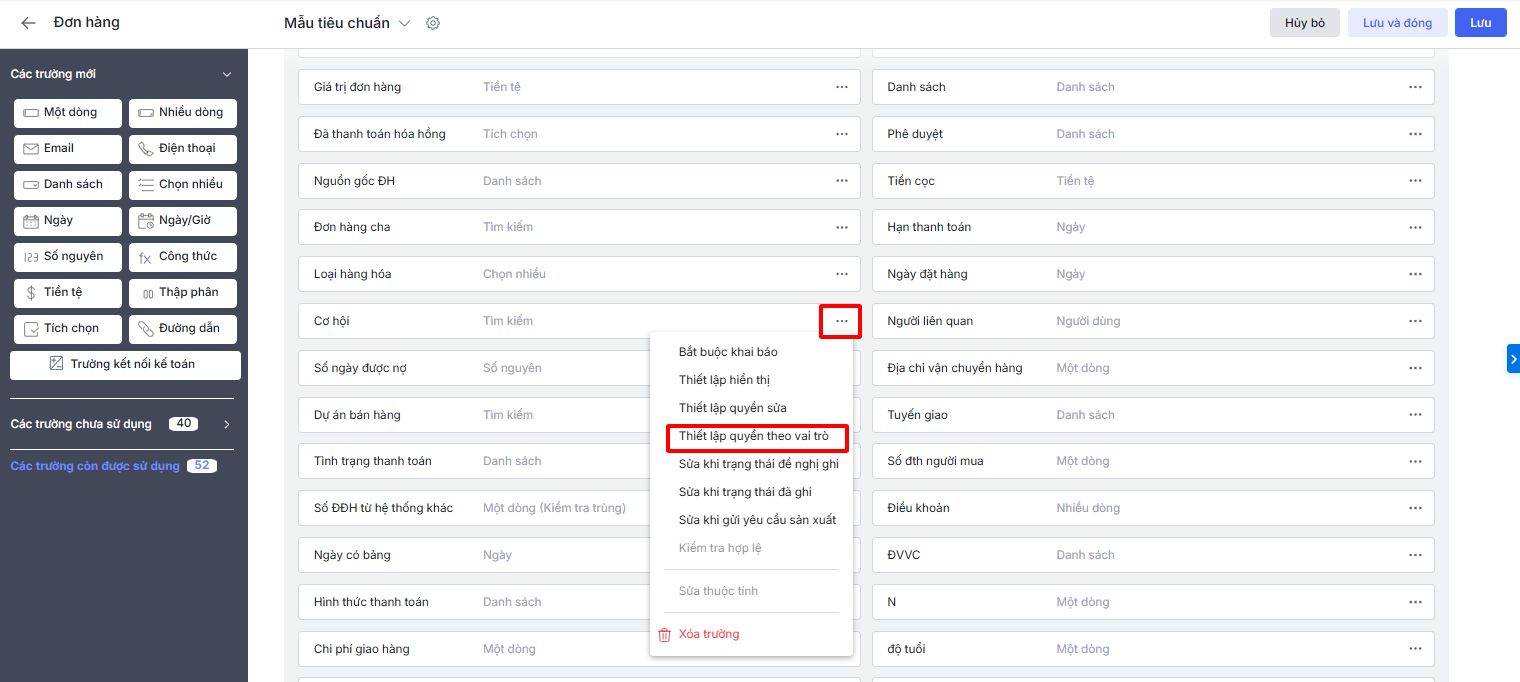
Task: Add a Số nguyên field type
Action: [x=68, y=257]
